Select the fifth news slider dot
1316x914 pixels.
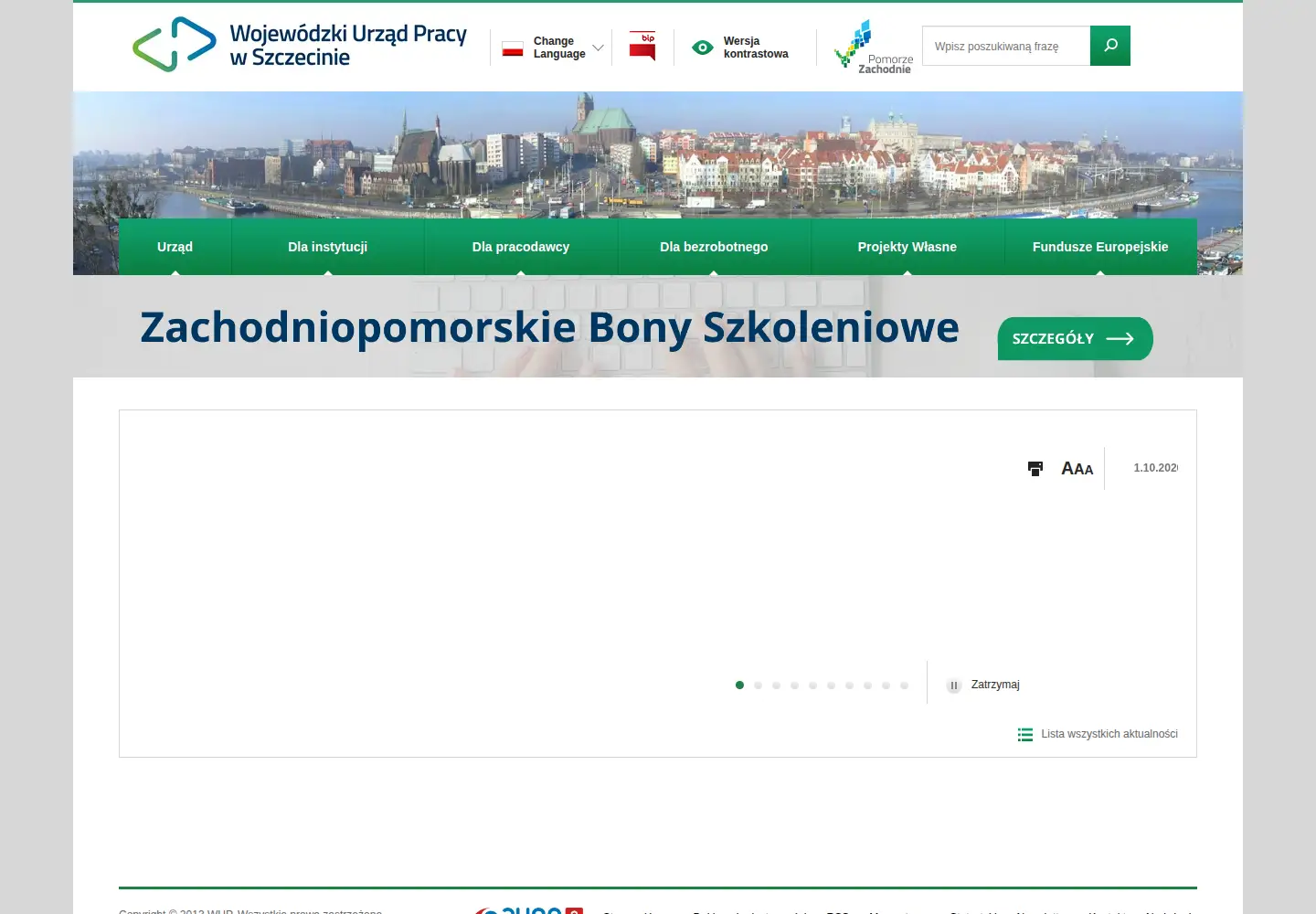pyautogui.click(x=812, y=685)
